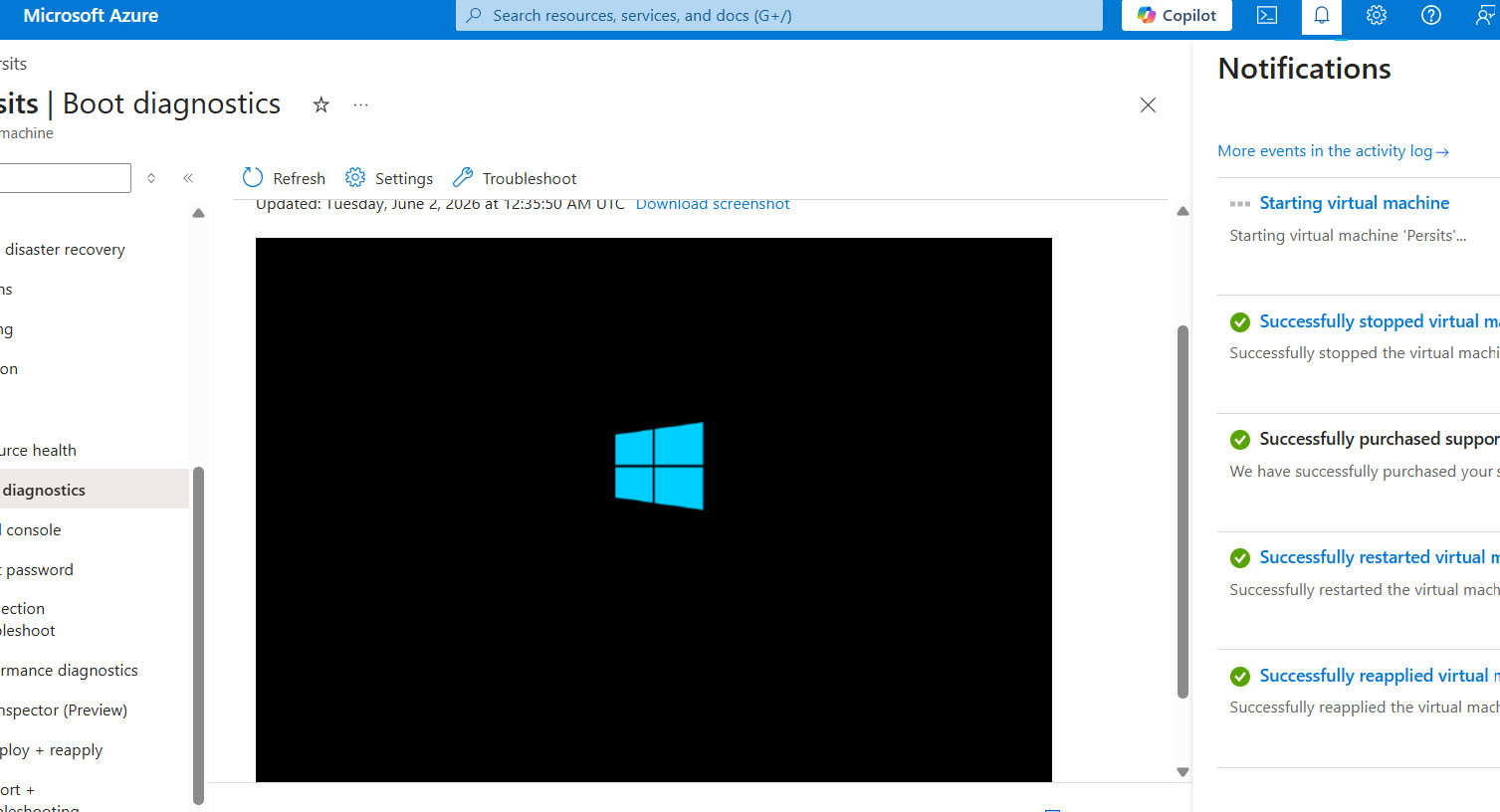Open Serial console menu item

tap(31, 530)
